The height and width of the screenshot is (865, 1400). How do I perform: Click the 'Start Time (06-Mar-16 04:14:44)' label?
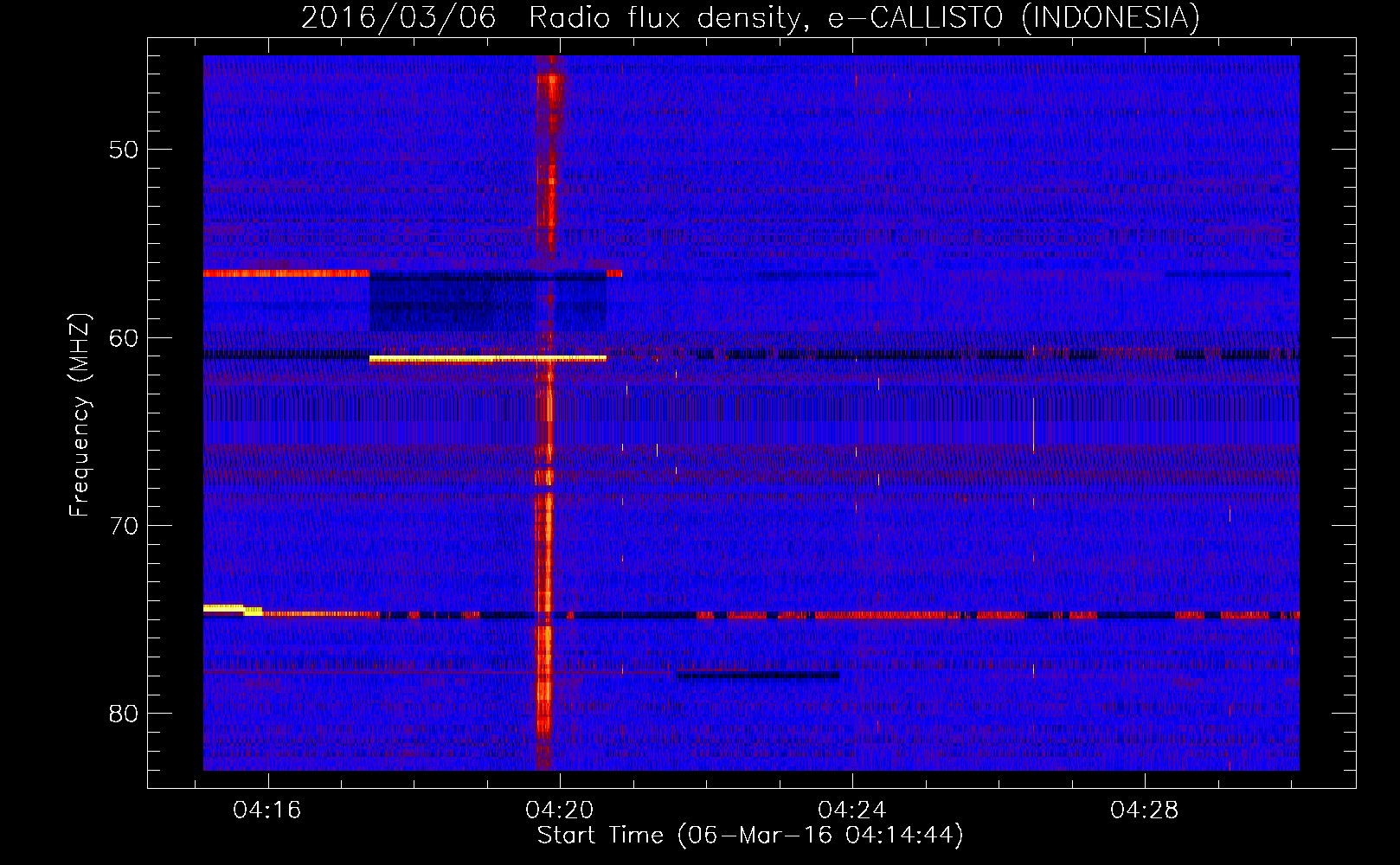[x=750, y=836]
